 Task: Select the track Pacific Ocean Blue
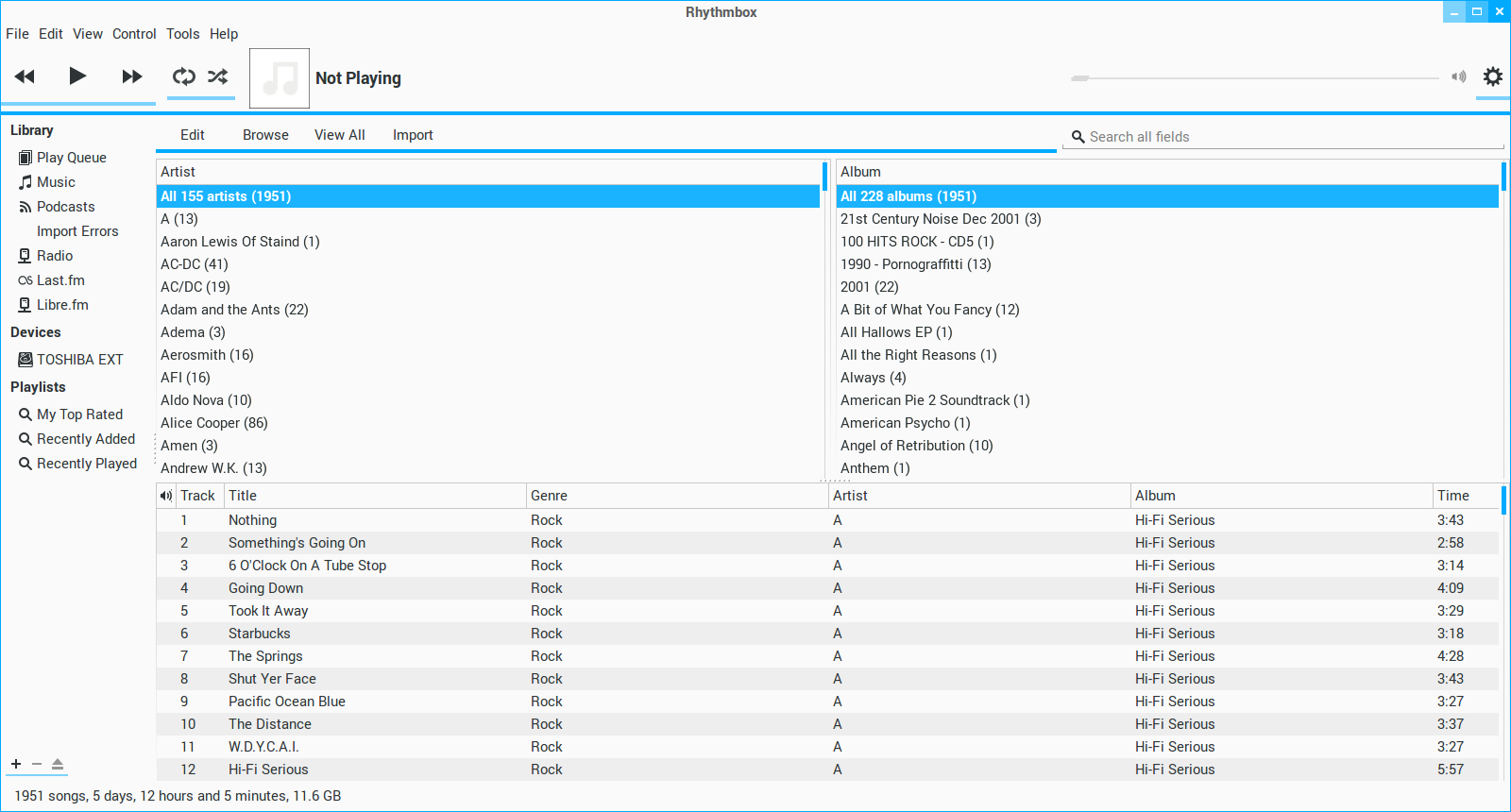point(827,702)
